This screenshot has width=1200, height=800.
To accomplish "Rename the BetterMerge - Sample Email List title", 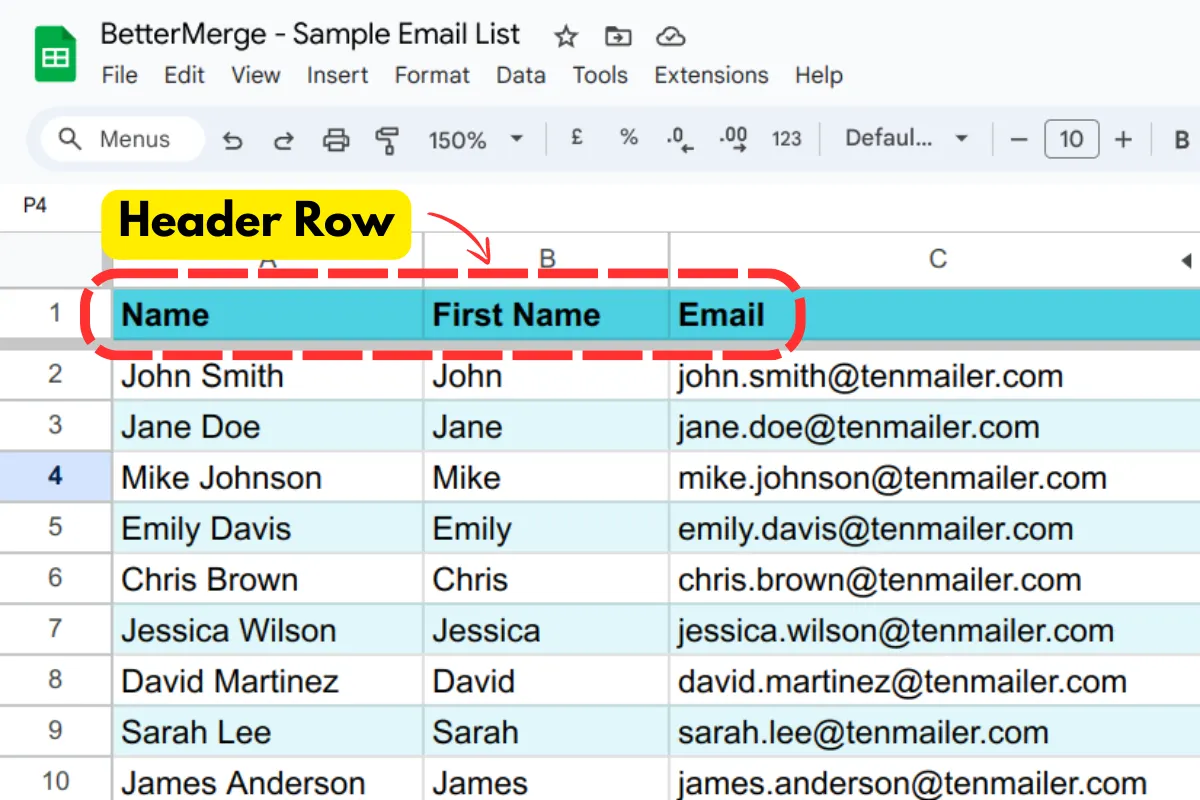I will click(310, 34).
